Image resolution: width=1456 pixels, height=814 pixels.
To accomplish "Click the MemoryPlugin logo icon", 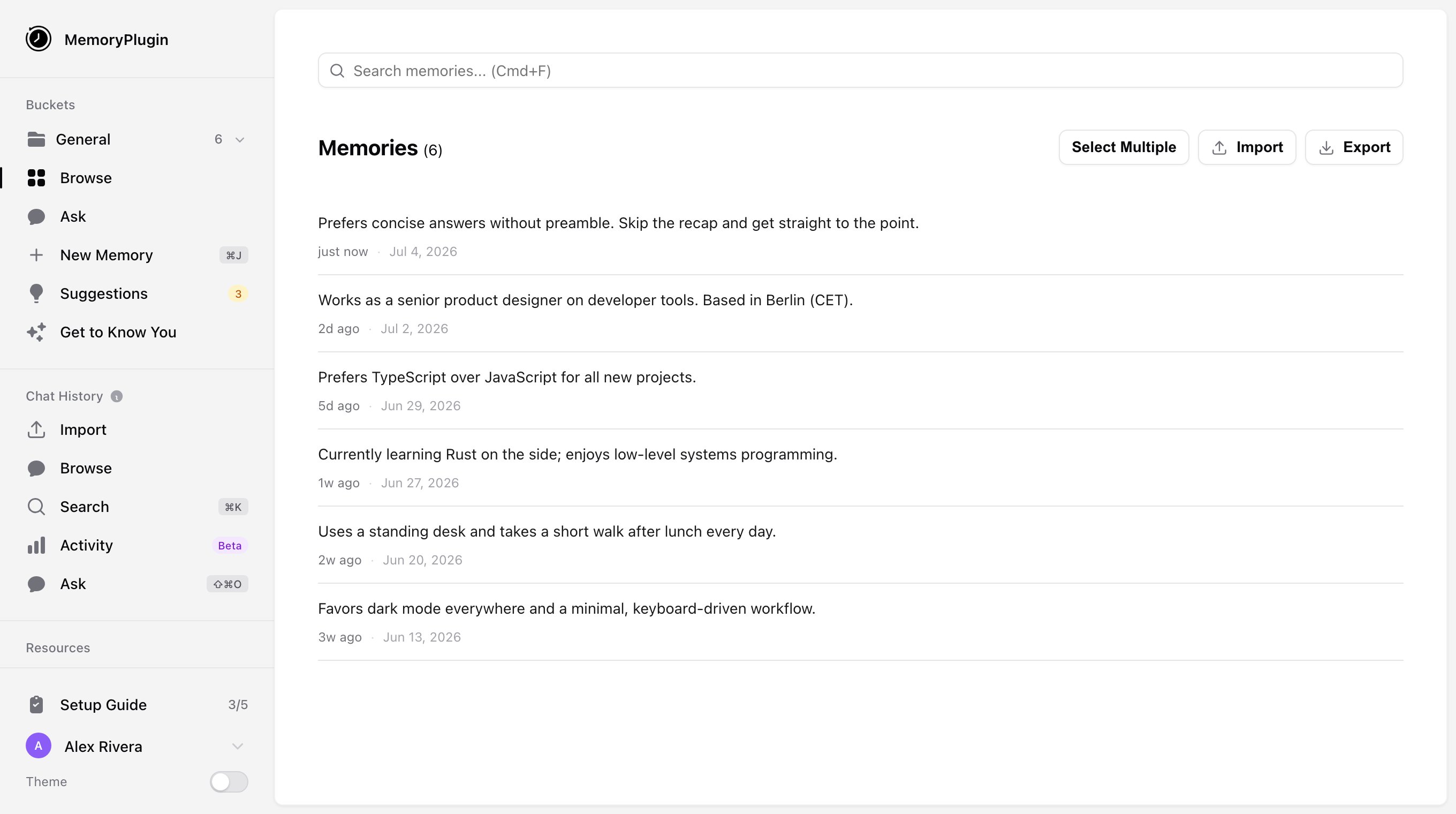I will click(x=39, y=39).
